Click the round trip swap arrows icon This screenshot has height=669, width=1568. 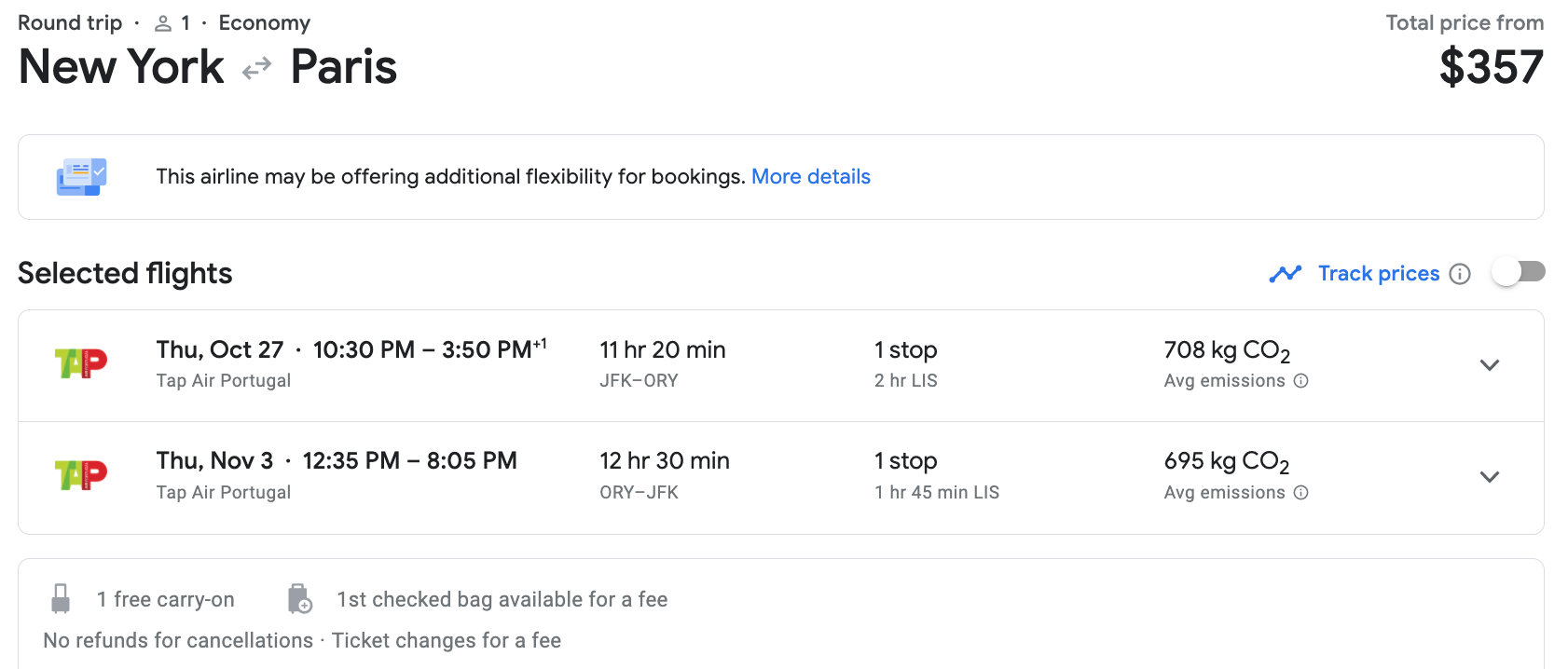tap(256, 68)
